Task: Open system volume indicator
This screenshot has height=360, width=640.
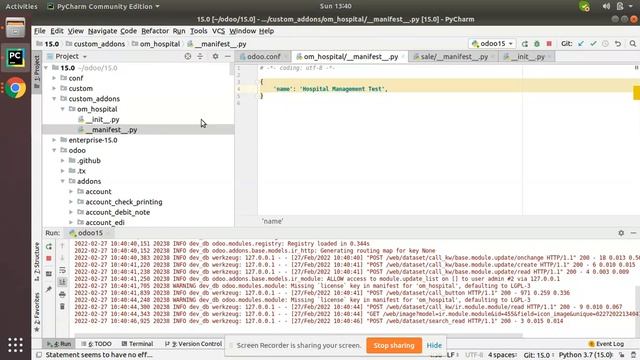Action: tap(606, 6)
